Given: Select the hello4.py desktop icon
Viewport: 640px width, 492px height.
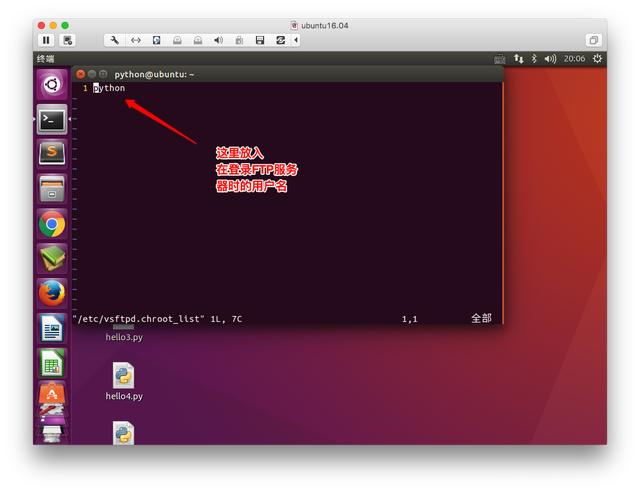Looking at the screenshot, I should coord(124,381).
